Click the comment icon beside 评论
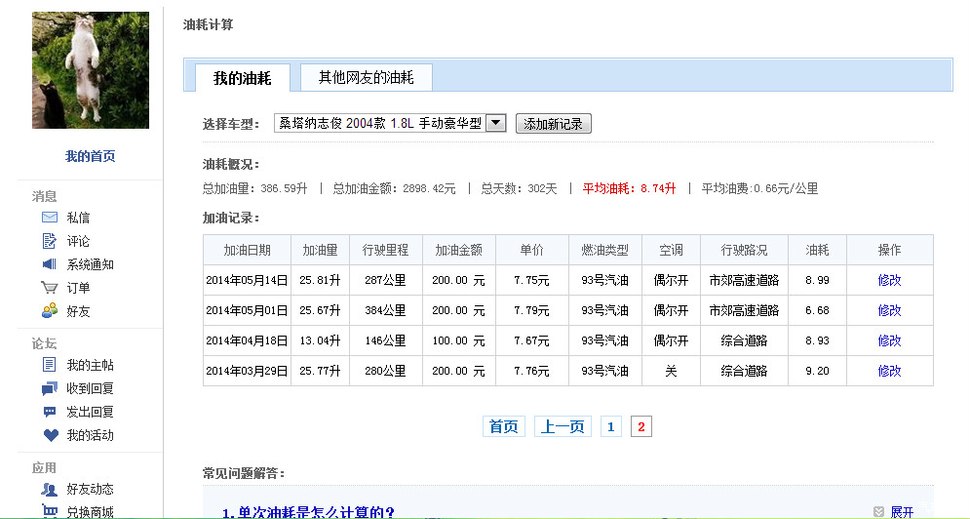The width and height of the screenshot is (970, 519). point(49,241)
